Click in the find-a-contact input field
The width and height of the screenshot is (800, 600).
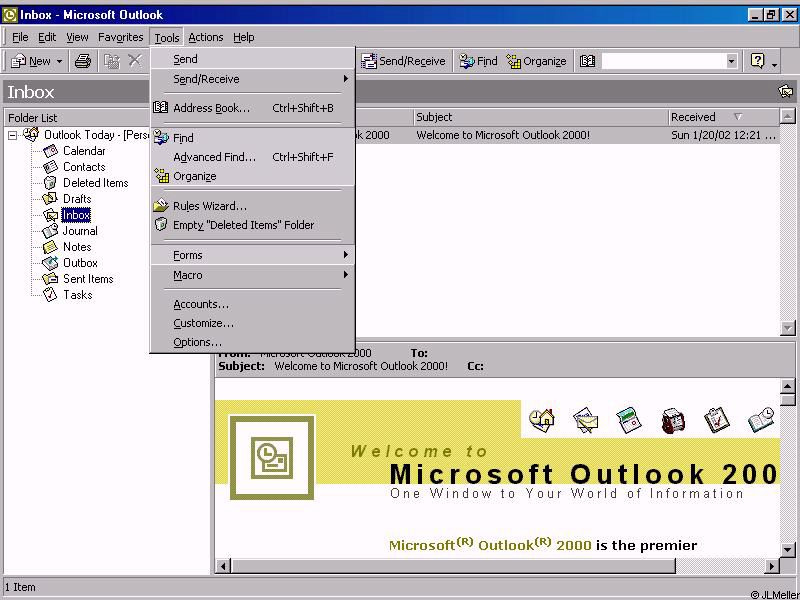pos(663,61)
